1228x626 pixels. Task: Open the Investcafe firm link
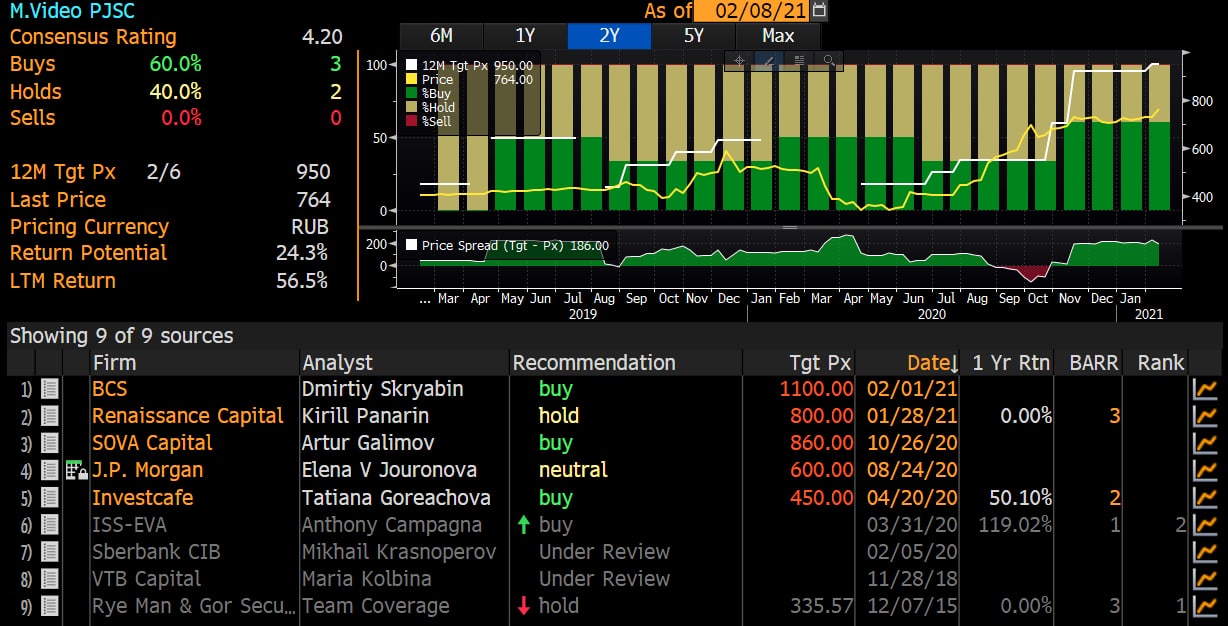[143, 497]
